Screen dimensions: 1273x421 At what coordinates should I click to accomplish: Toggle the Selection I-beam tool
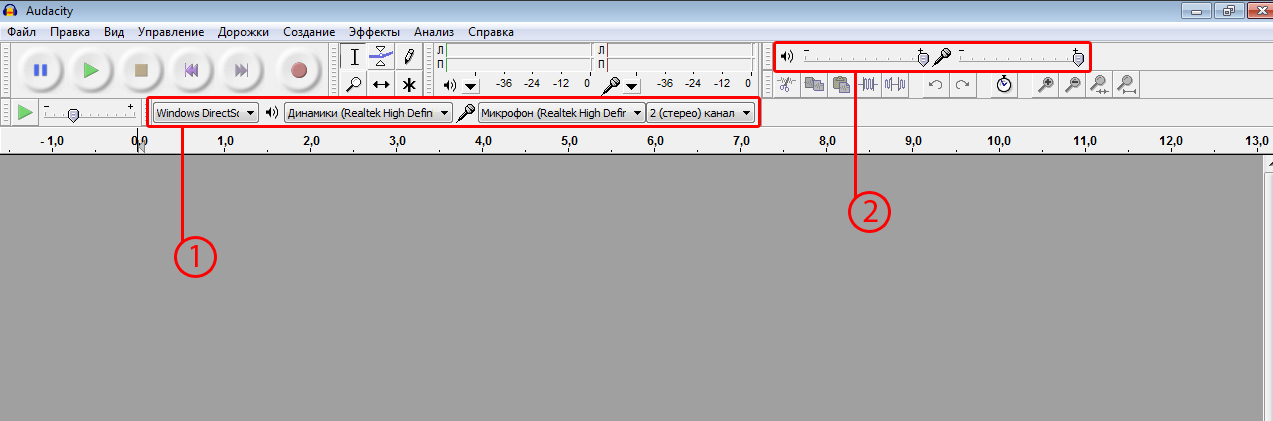(354, 56)
